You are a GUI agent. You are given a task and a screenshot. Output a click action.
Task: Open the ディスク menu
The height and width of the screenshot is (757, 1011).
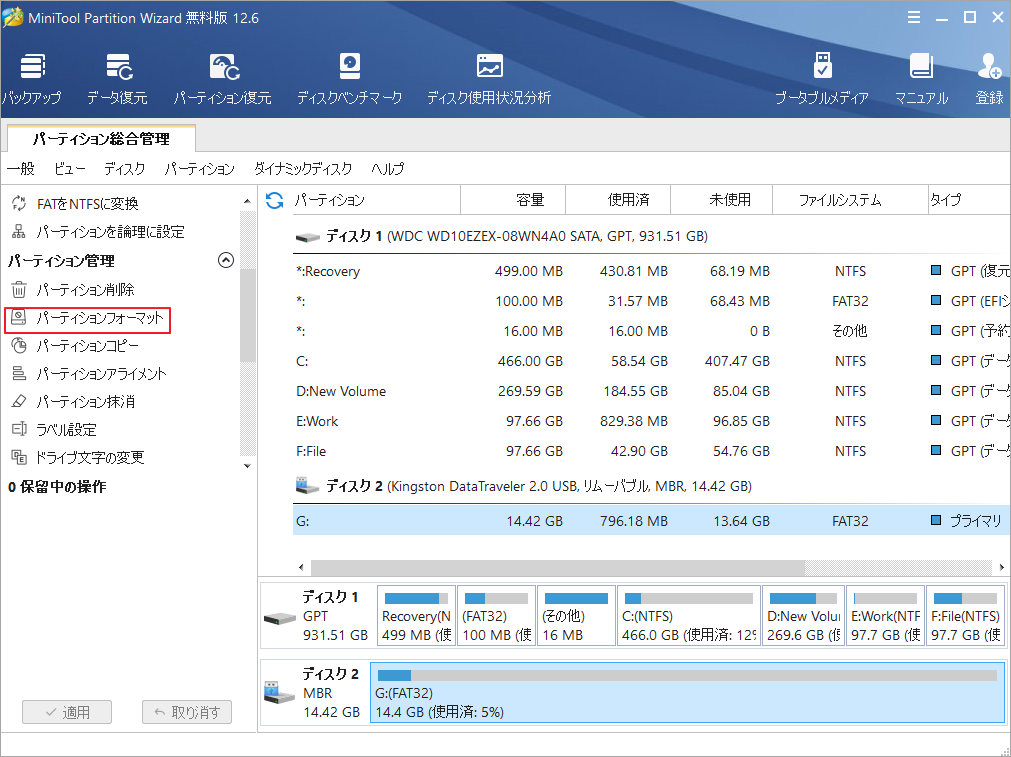pos(123,169)
